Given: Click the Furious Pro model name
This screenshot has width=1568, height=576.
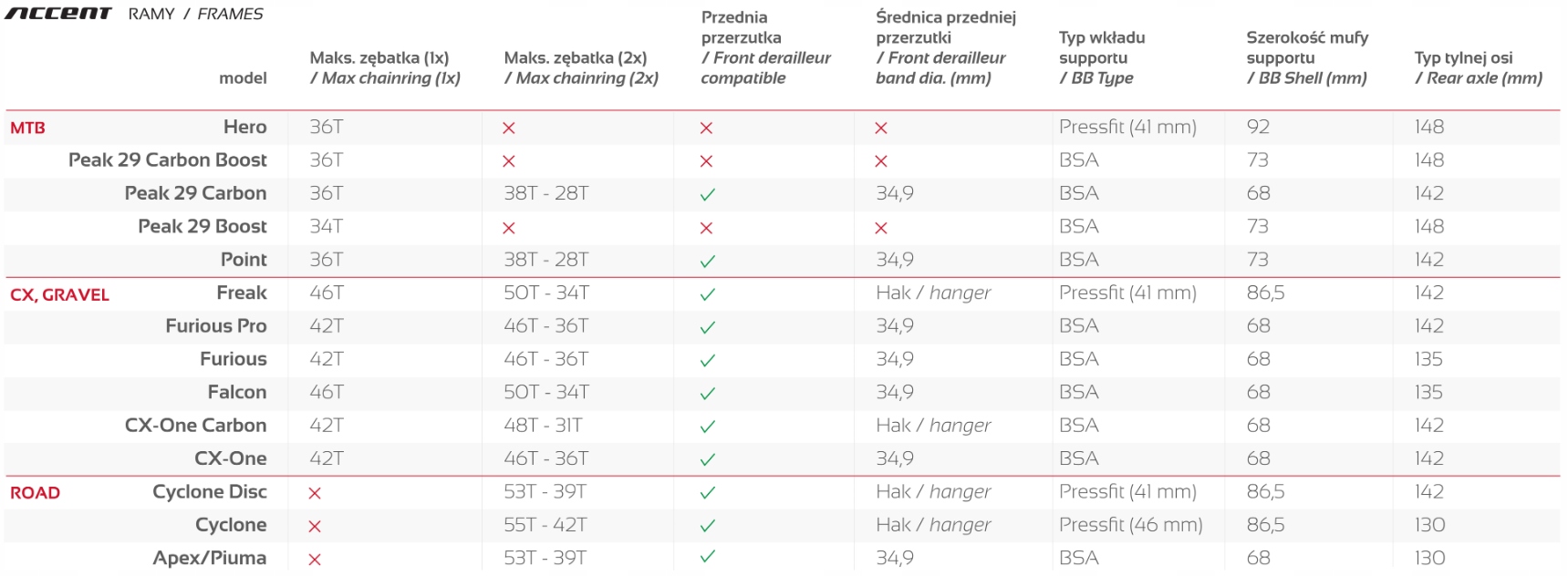Looking at the screenshot, I should (x=216, y=326).
